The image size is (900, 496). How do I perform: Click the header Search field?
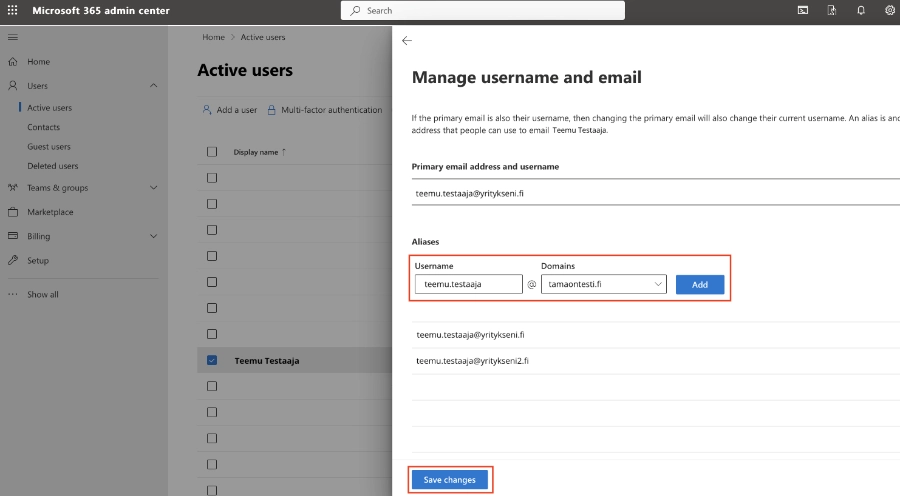click(483, 10)
